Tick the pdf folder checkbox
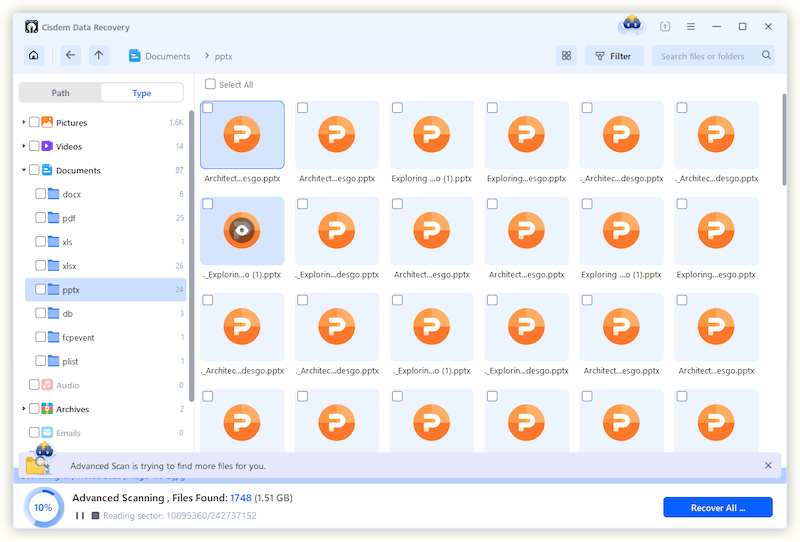800x542 pixels. click(x=40, y=217)
